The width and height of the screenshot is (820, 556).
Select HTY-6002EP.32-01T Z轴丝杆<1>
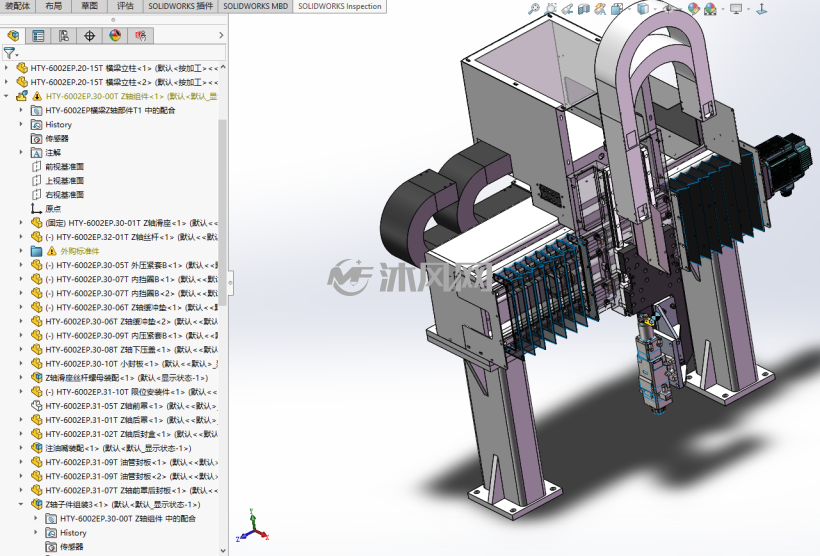point(124,237)
